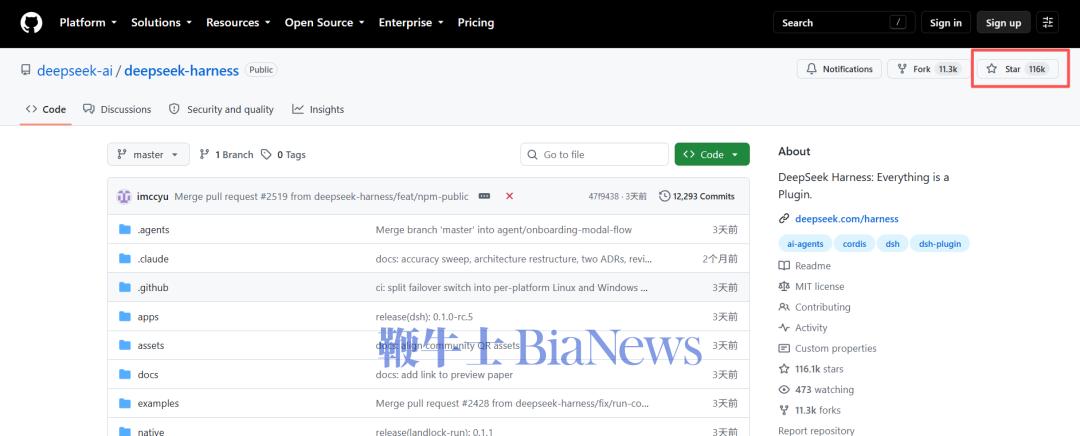Open the imccyu author link
Screen dimensions: 1080x436
pos(153,196)
